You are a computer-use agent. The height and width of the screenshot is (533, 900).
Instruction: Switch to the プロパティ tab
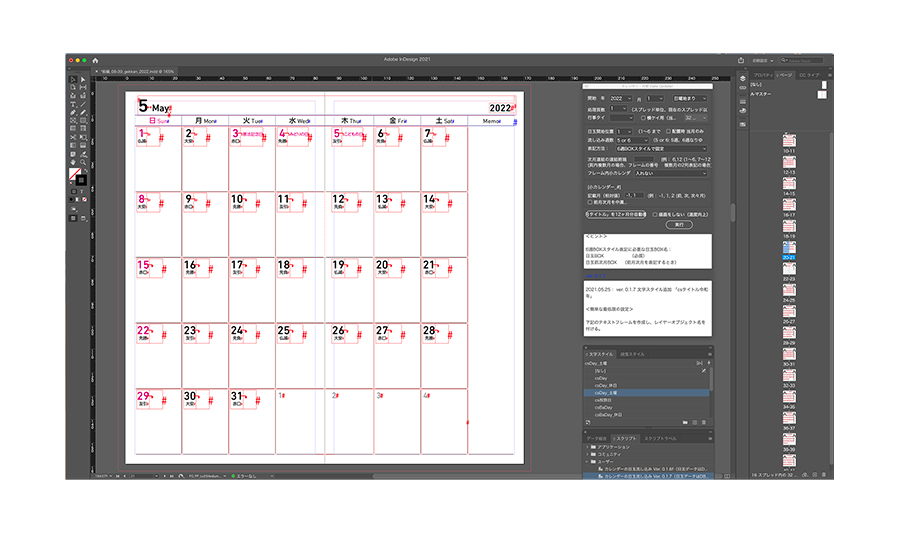pos(763,75)
